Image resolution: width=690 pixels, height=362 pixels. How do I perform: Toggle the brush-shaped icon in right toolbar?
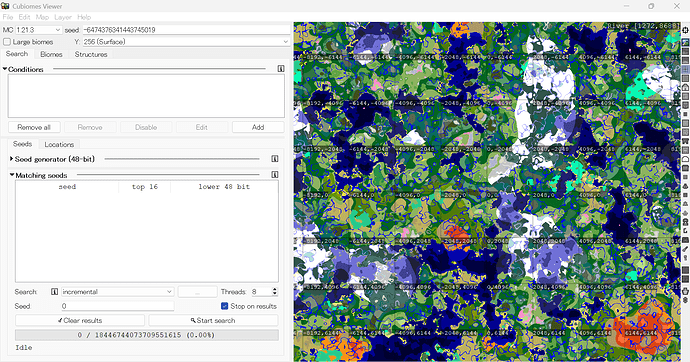click(x=685, y=249)
